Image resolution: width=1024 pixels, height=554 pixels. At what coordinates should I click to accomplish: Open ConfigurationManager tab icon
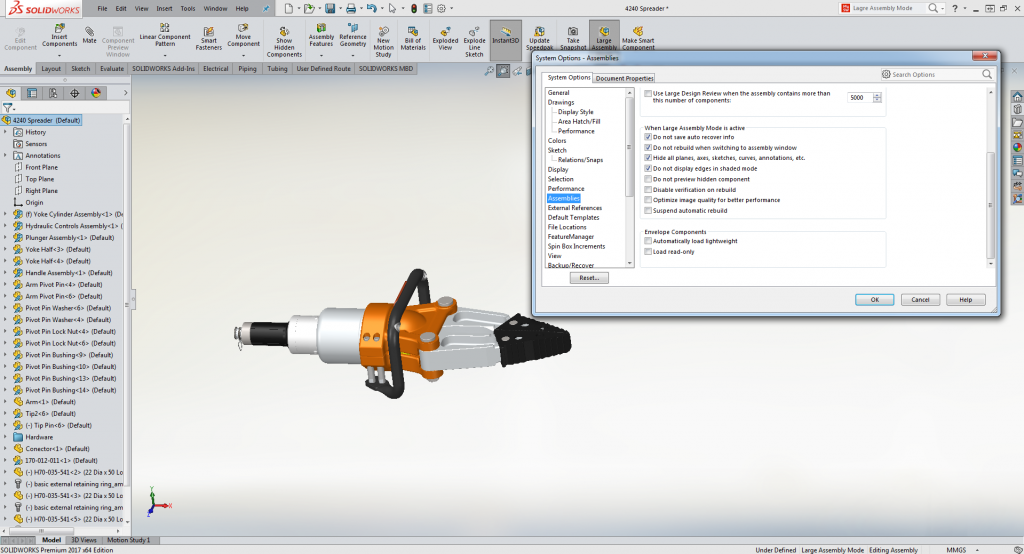(53, 93)
